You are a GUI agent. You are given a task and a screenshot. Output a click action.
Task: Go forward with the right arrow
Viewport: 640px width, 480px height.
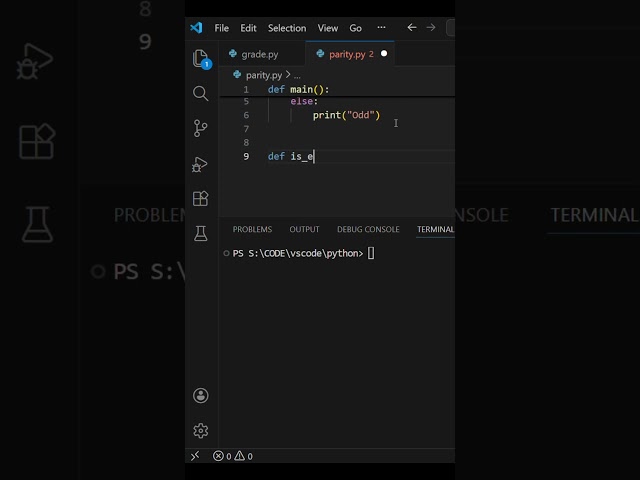pos(431,27)
